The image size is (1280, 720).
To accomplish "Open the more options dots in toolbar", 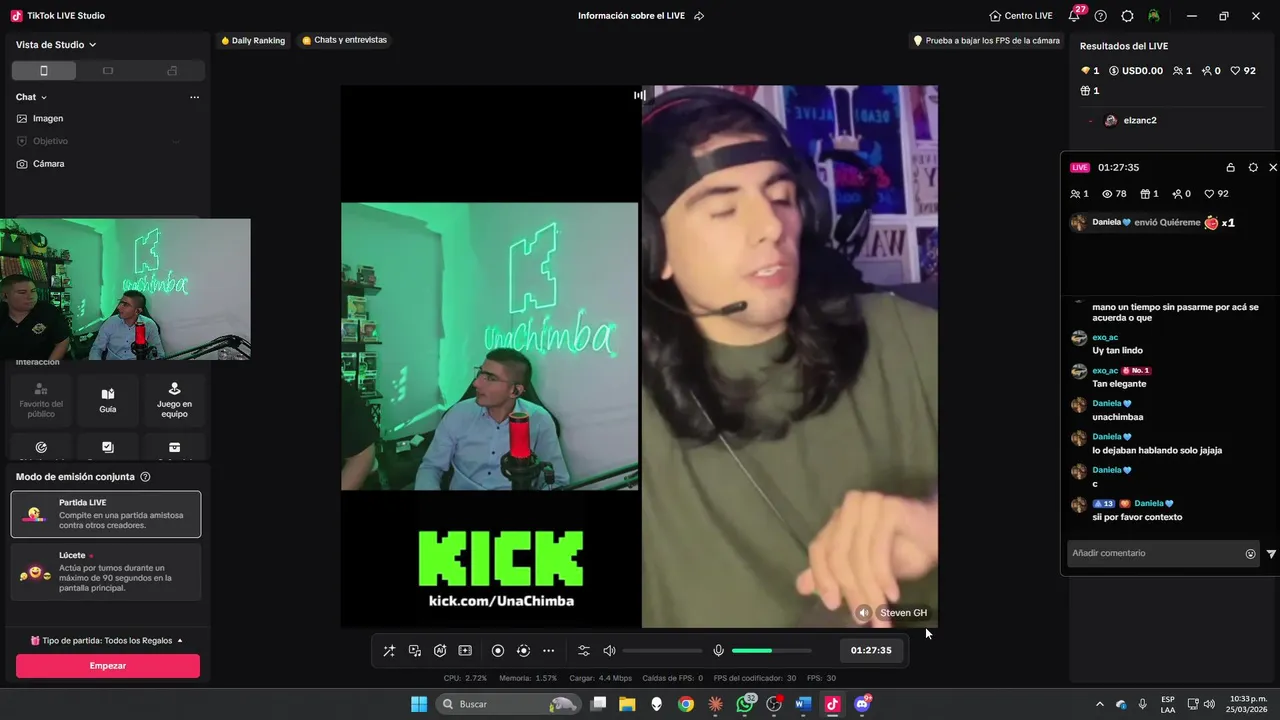I will tap(548, 651).
